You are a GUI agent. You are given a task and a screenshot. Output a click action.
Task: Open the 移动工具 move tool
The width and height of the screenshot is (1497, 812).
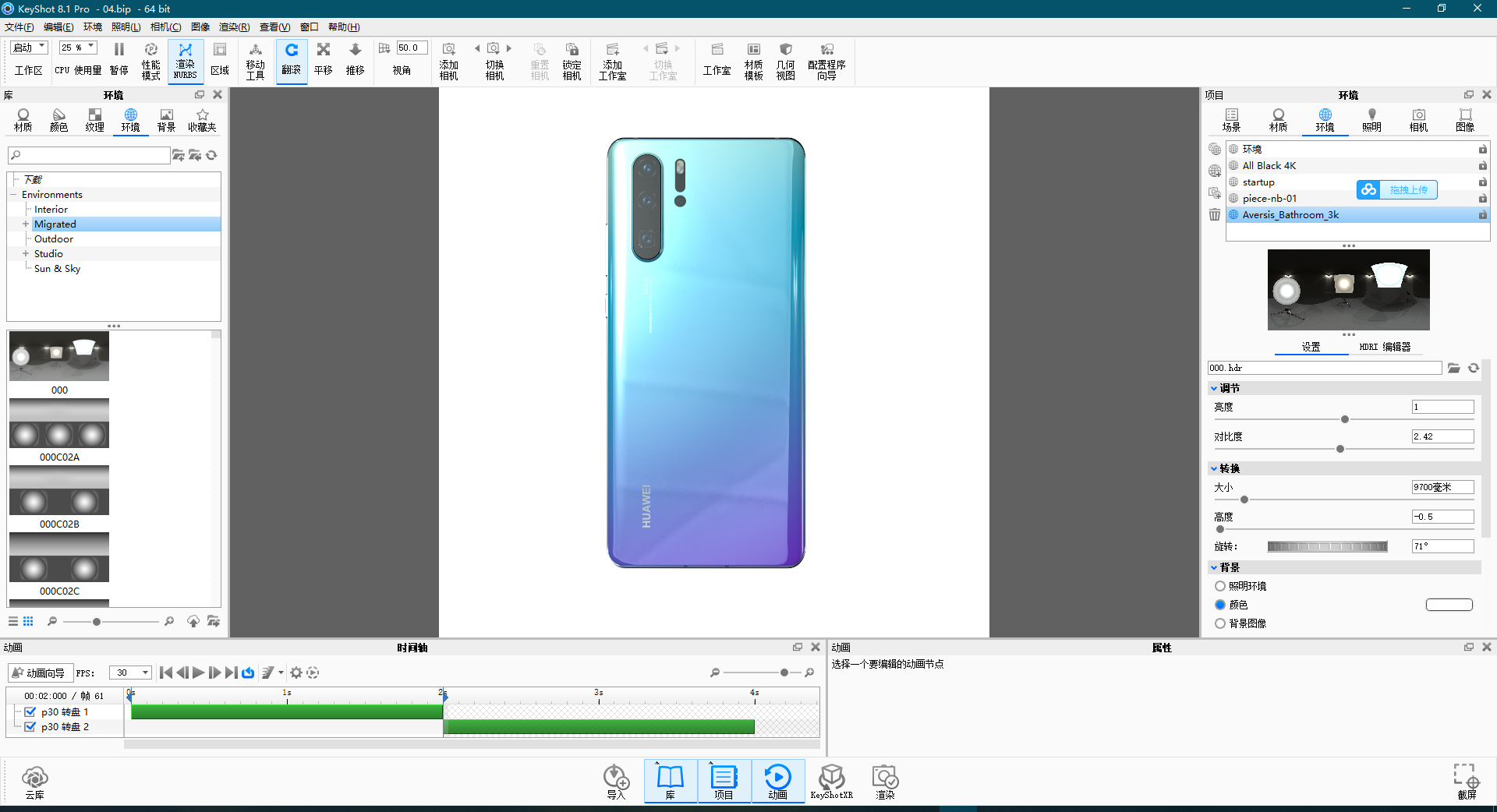pos(255,60)
